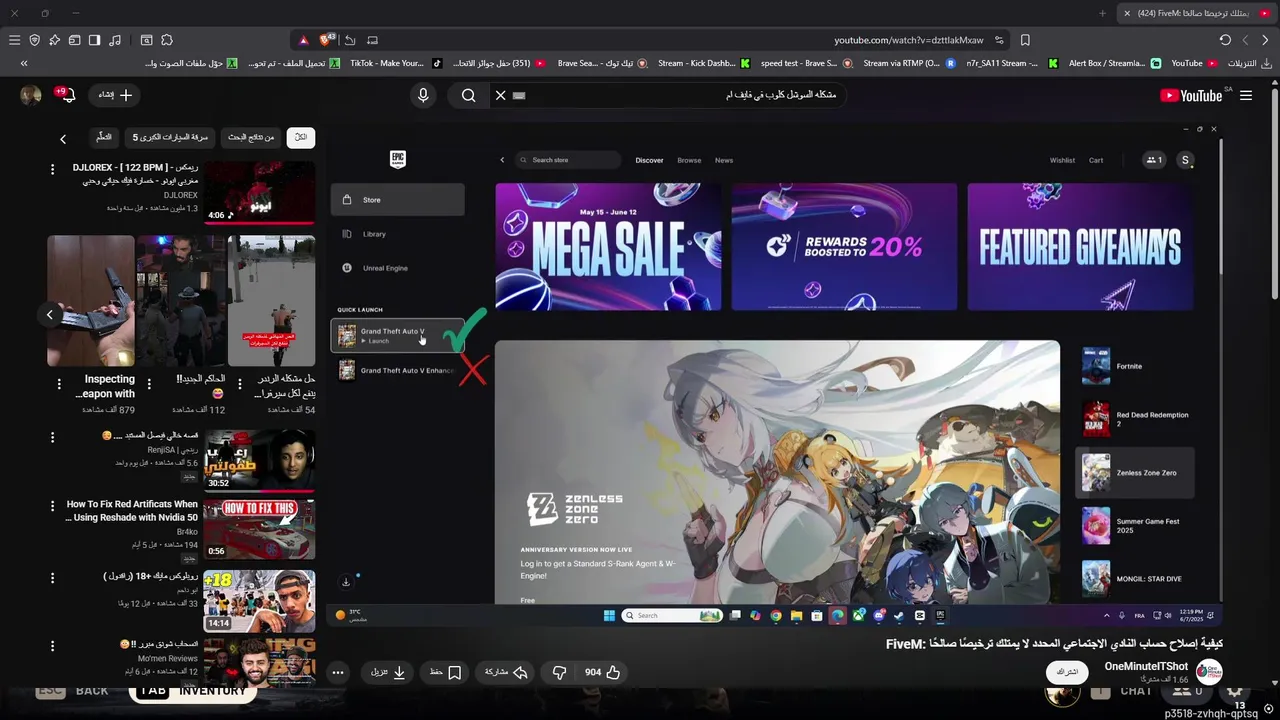Open options menu for DJLOREX video
Screen dimensions: 1280x720
[x=52, y=170]
